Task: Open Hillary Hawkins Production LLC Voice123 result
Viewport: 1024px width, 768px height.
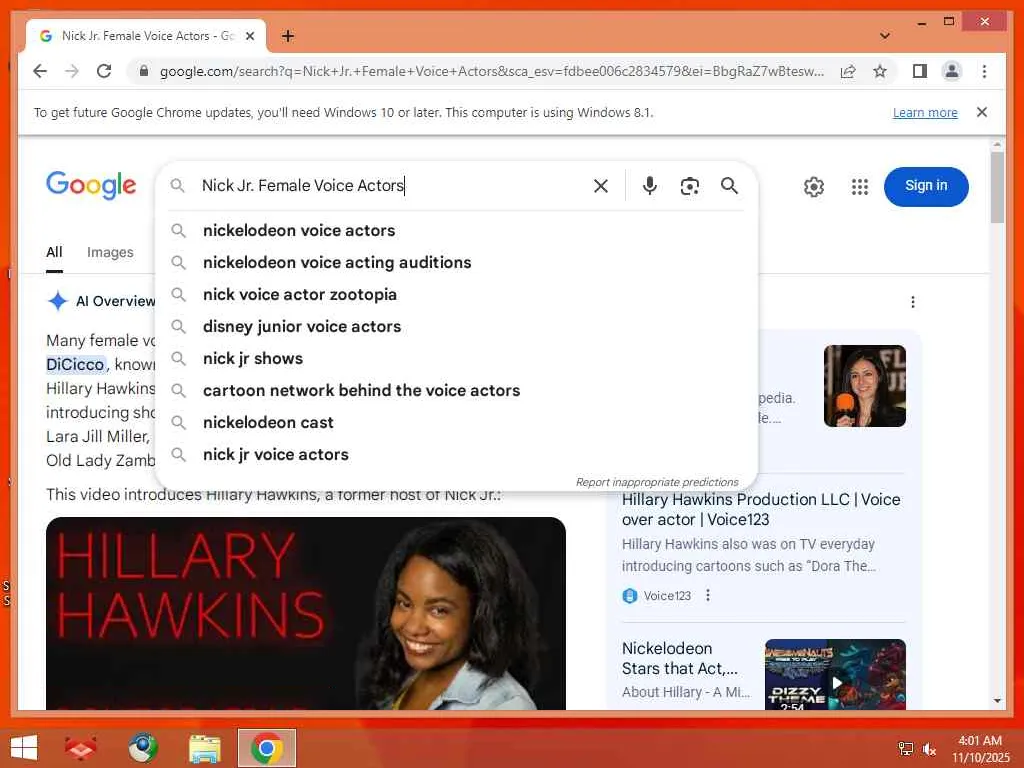Action: 761,509
